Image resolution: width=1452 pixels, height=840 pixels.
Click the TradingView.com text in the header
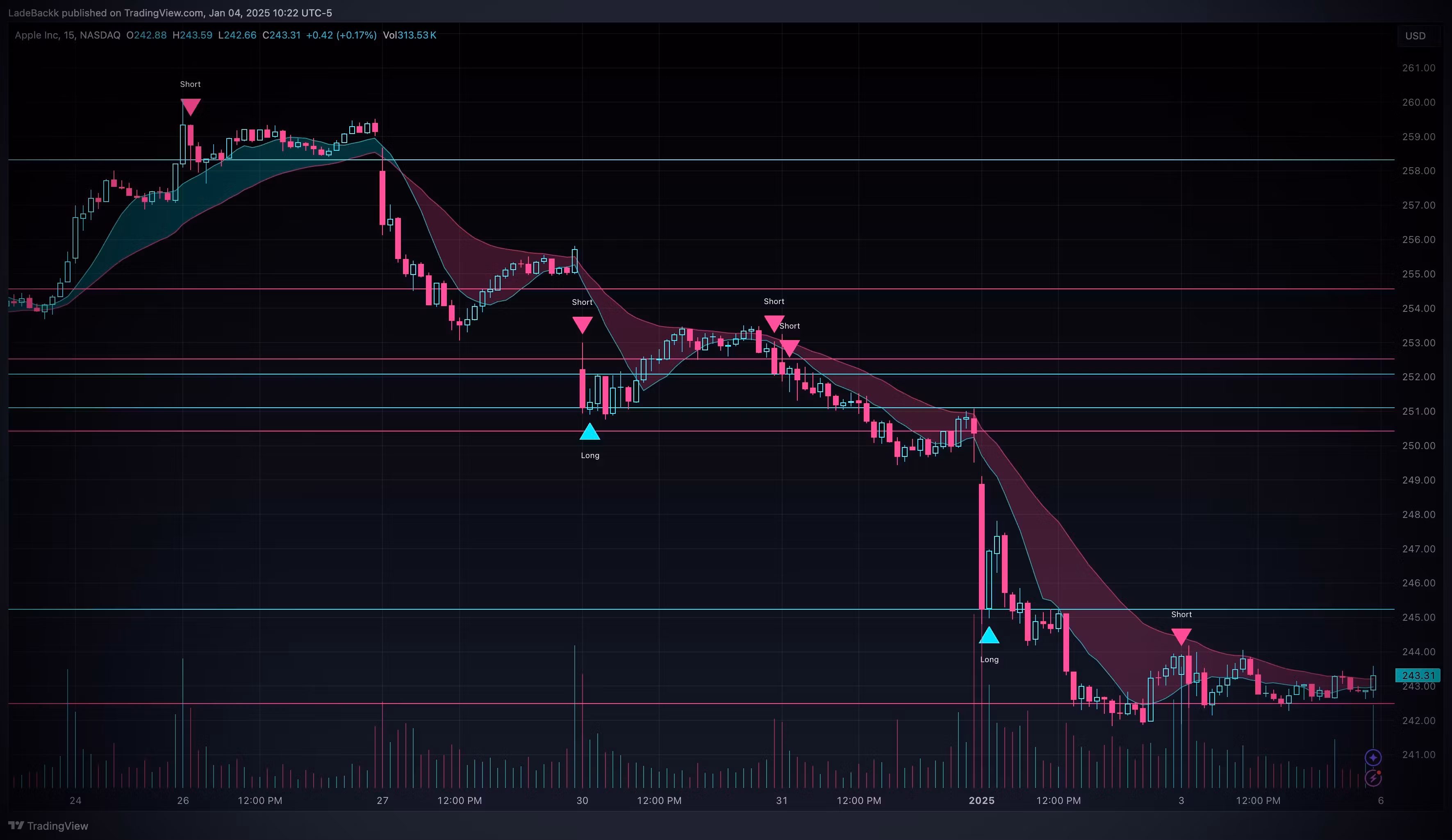[x=164, y=13]
